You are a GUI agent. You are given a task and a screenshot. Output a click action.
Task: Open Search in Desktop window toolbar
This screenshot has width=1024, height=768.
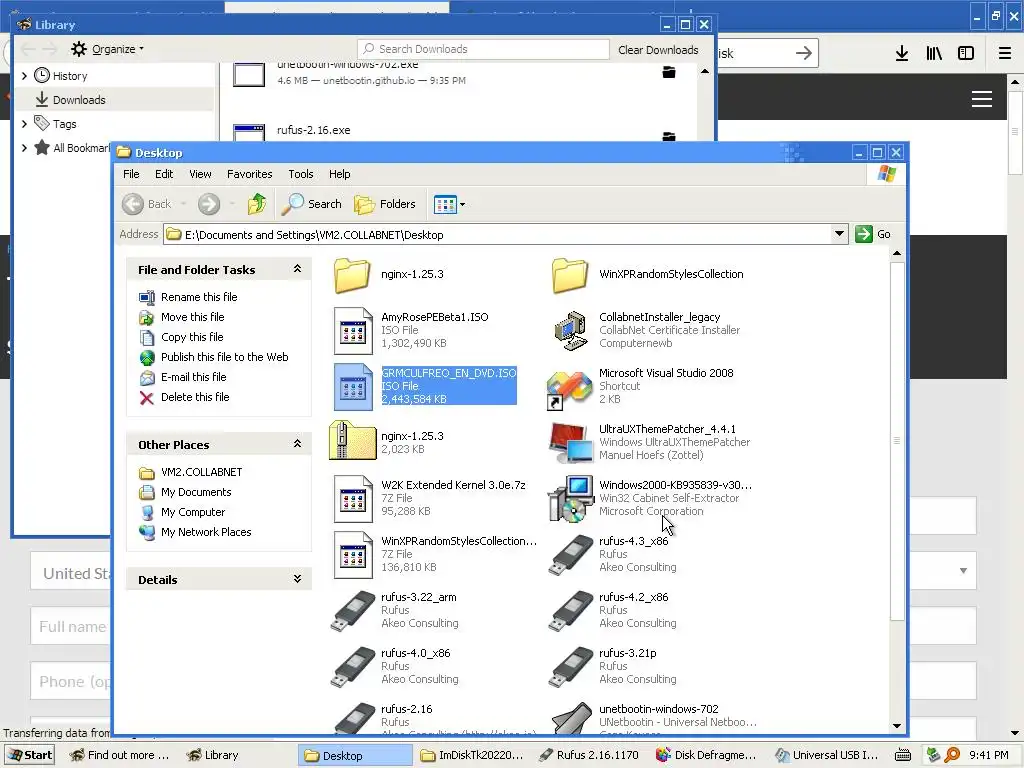coord(312,204)
